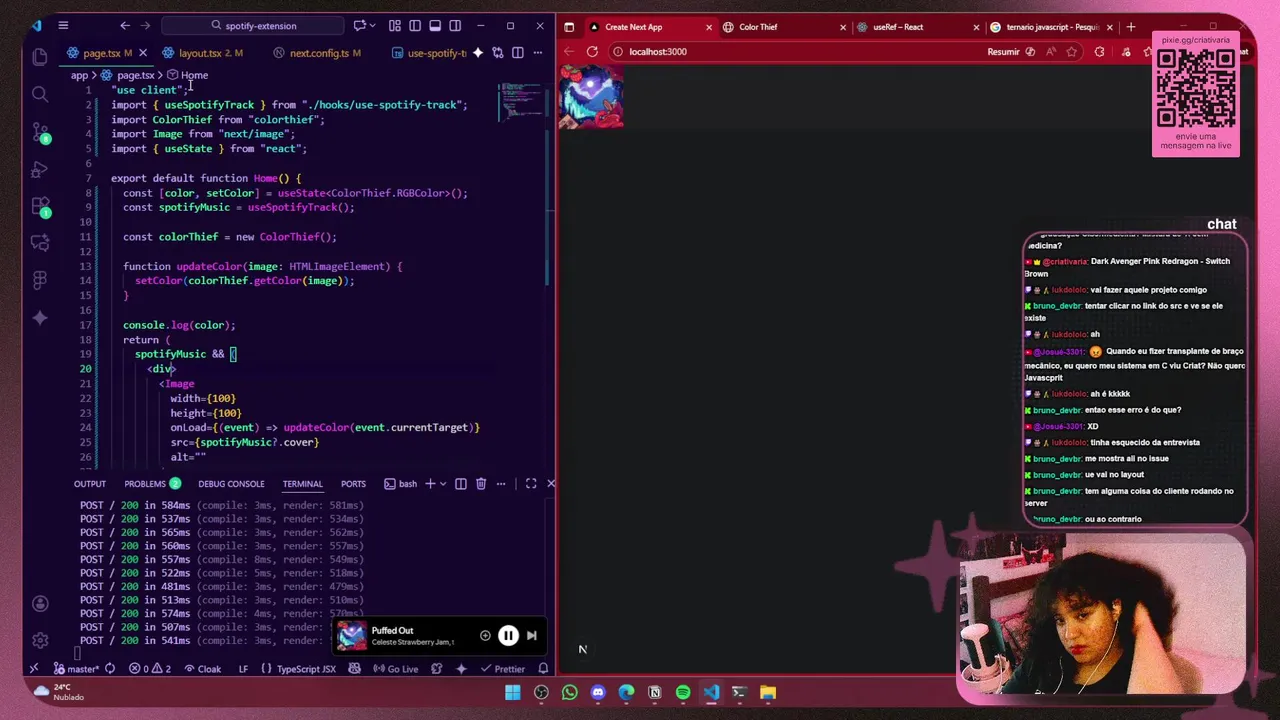The width and height of the screenshot is (1280, 720).
Task: Open the new terminal launch profile dropdown
Action: (442, 484)
